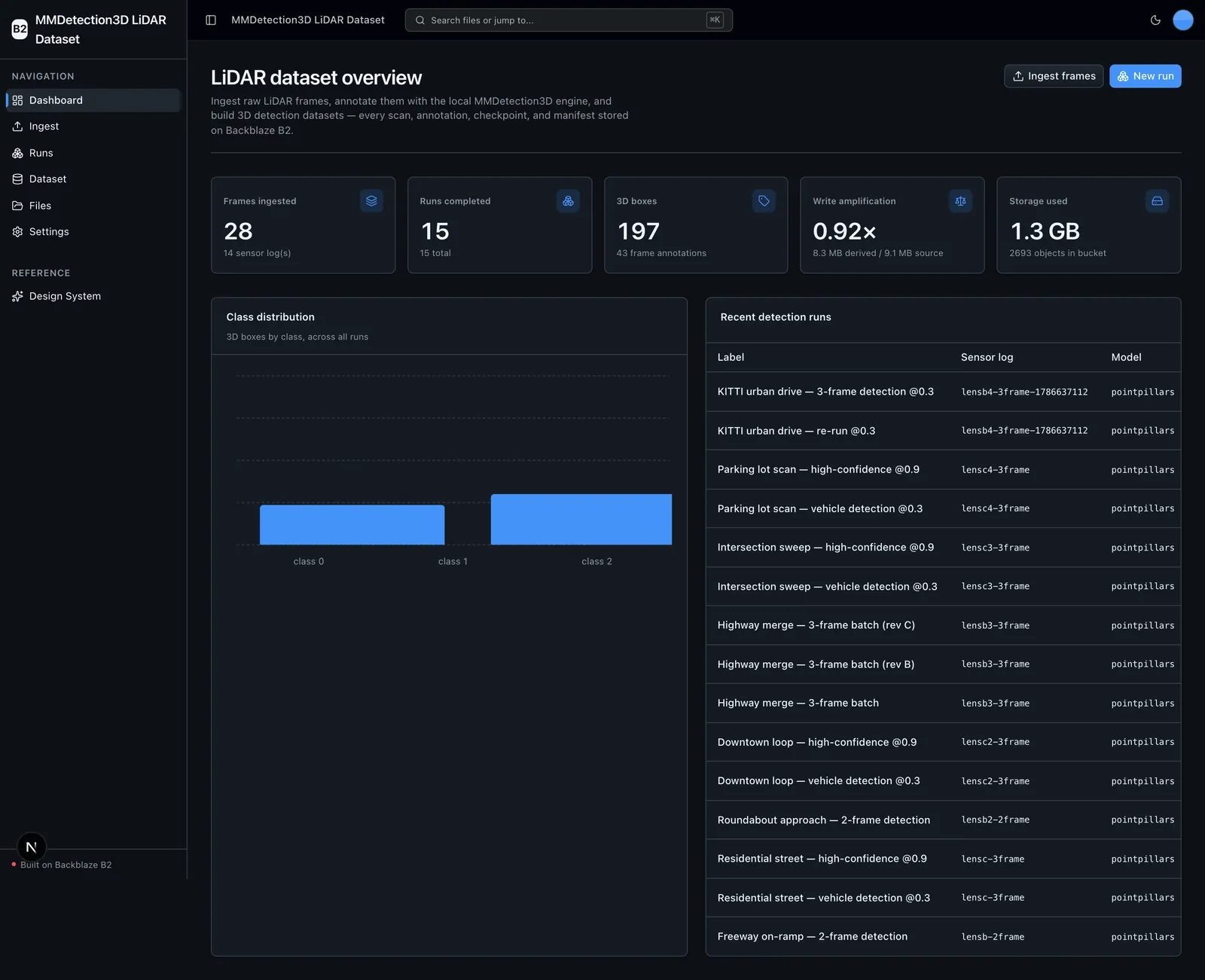Open Settings from the sidebar
The height and width of the screenshot is (980, 1205).
(x=93, y=232)
